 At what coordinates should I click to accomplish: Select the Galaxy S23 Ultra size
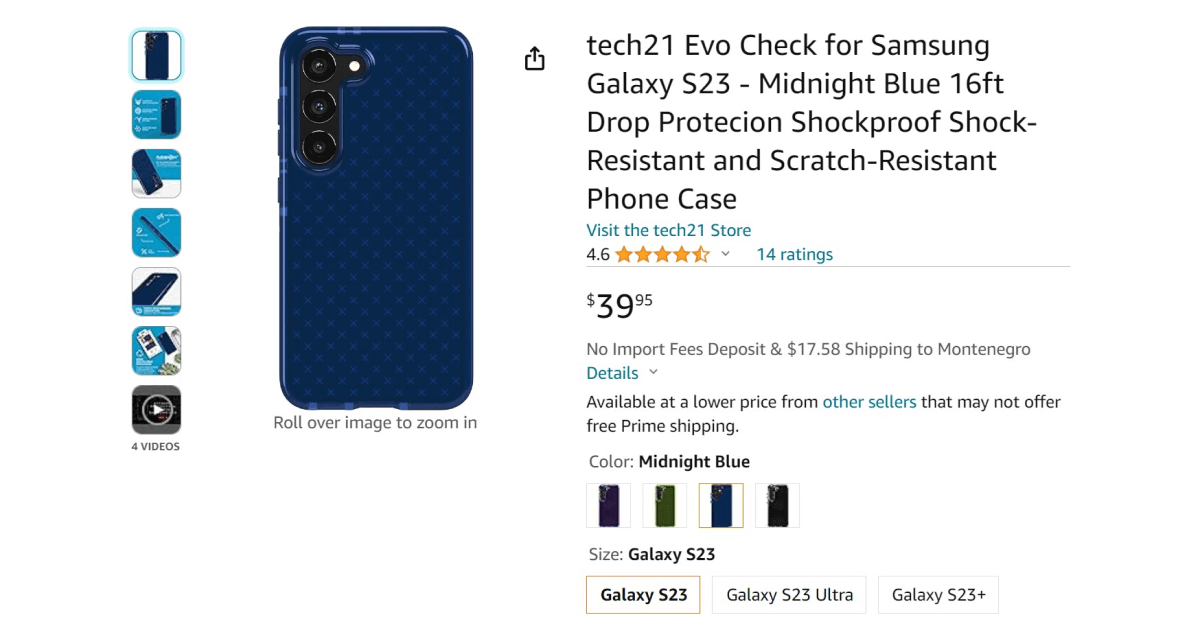click(789, 595)
